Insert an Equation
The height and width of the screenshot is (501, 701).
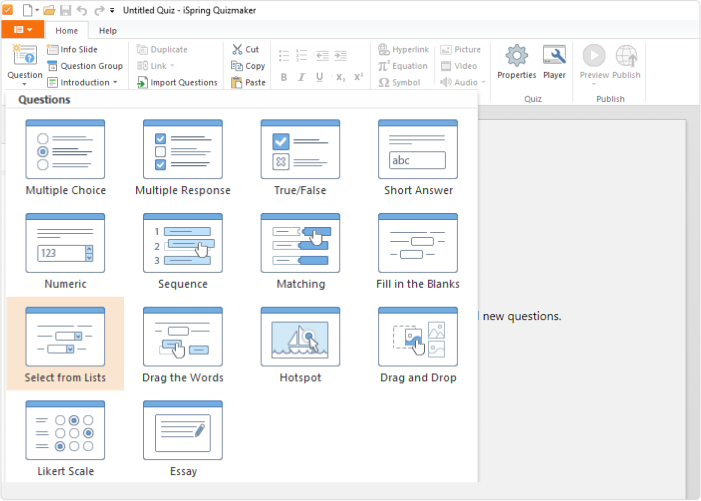[x=403, y=66]
